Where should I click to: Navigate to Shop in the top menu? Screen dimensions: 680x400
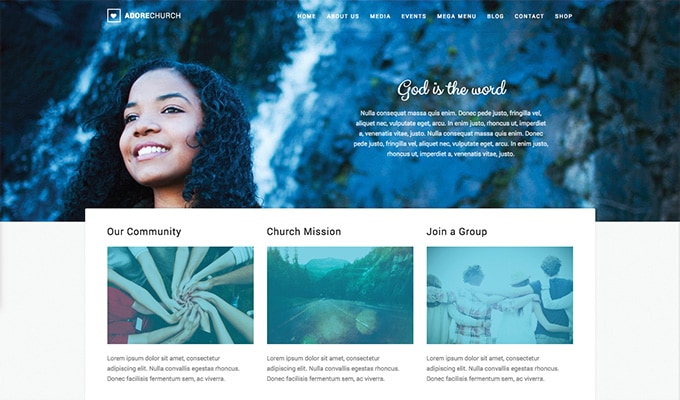(x=564, y=16)
